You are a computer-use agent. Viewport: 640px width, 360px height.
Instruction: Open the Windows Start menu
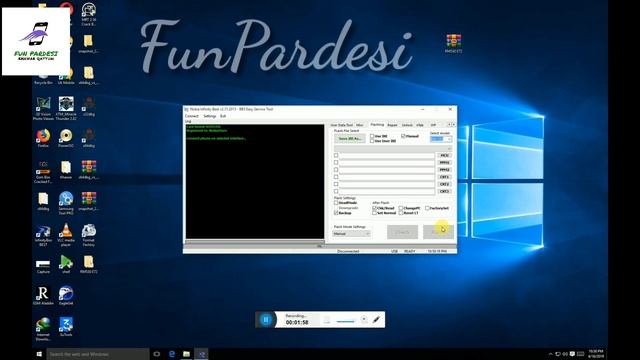(39, 354)
